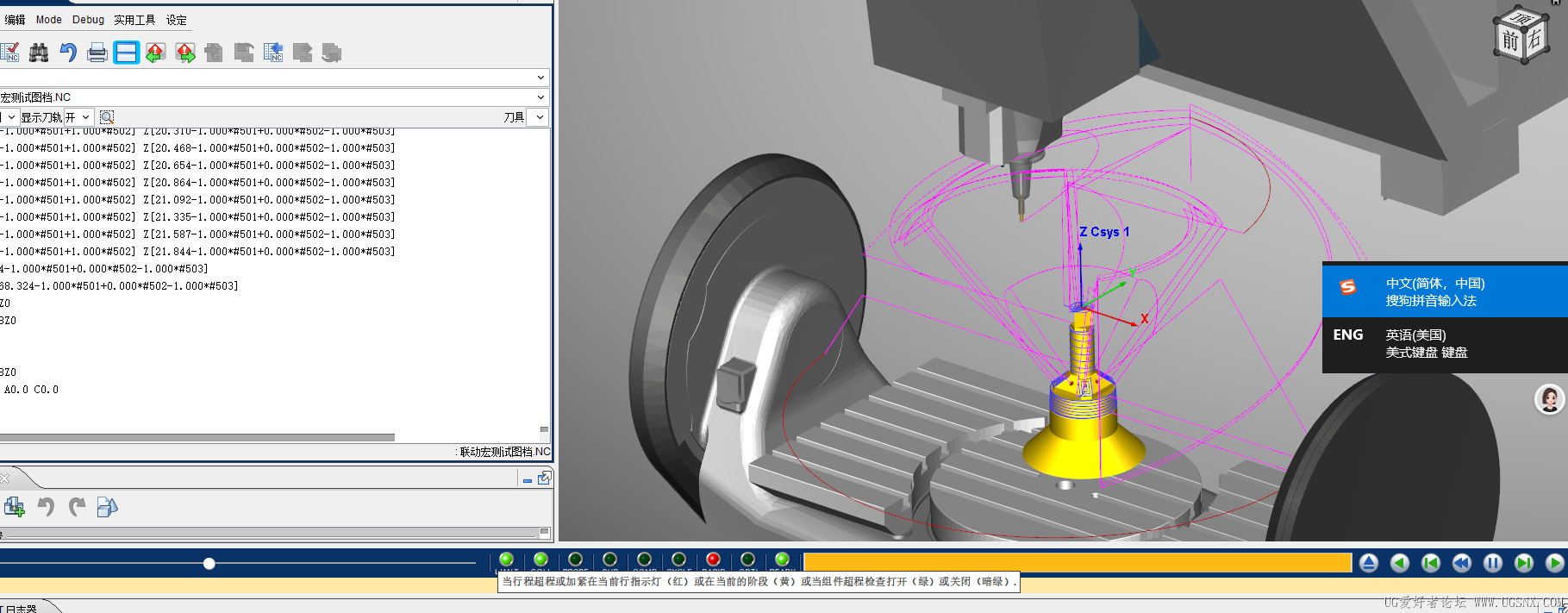Click the grey redo arrow in lower panel
1568x613 pixels.
(x=77, y=507)
